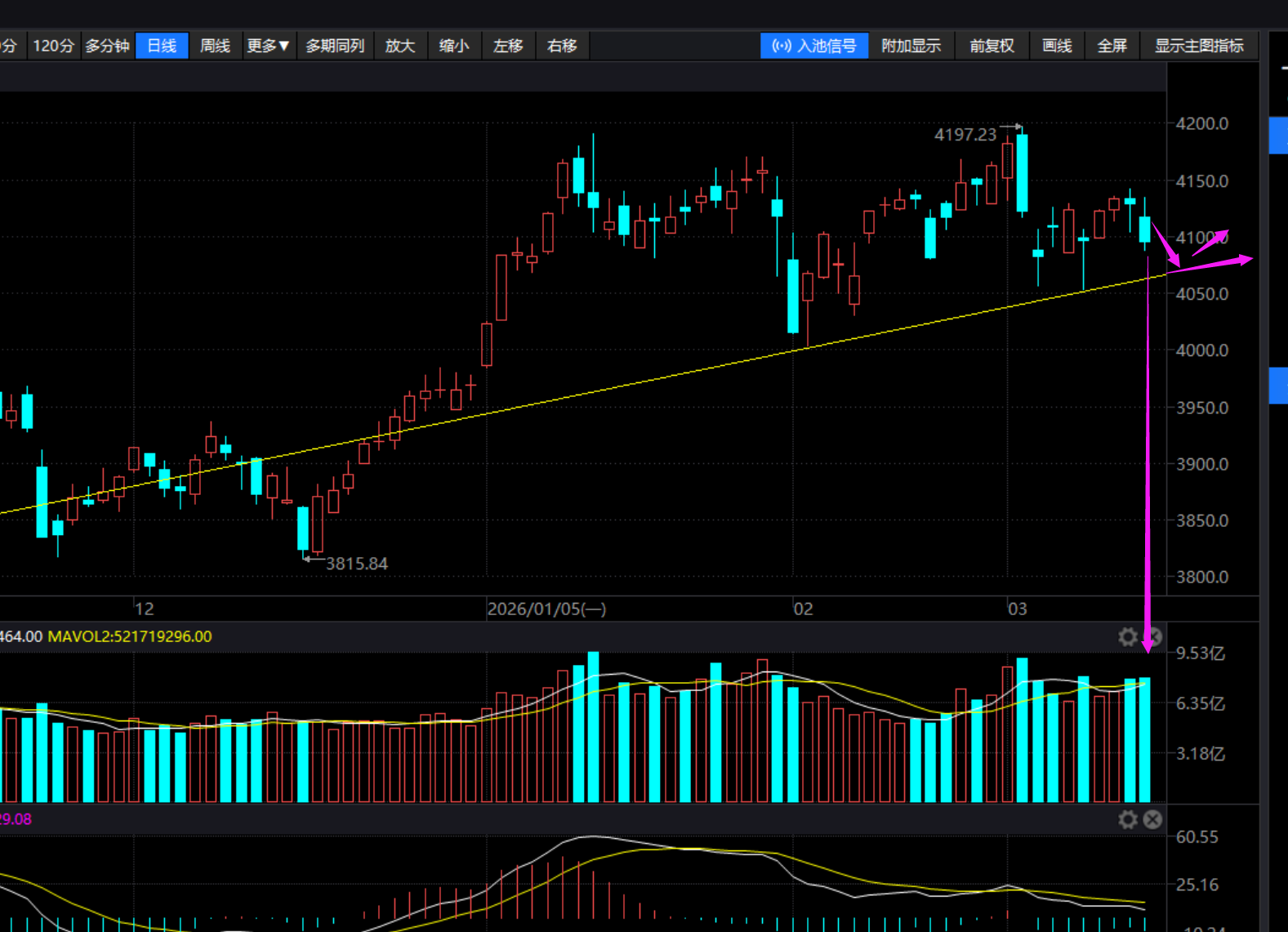Image resolution: width=1288 pixels, height=932 pixels.
Task: Open volume panel settings gear
Action: tap(1128, 637)
